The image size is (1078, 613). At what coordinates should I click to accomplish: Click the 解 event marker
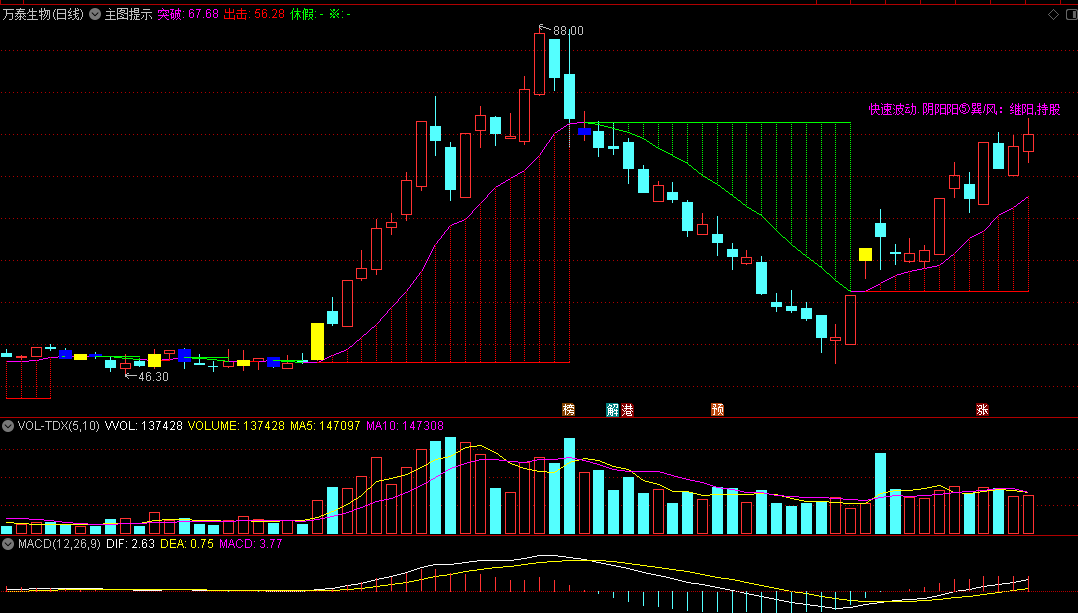click(613, 410)
